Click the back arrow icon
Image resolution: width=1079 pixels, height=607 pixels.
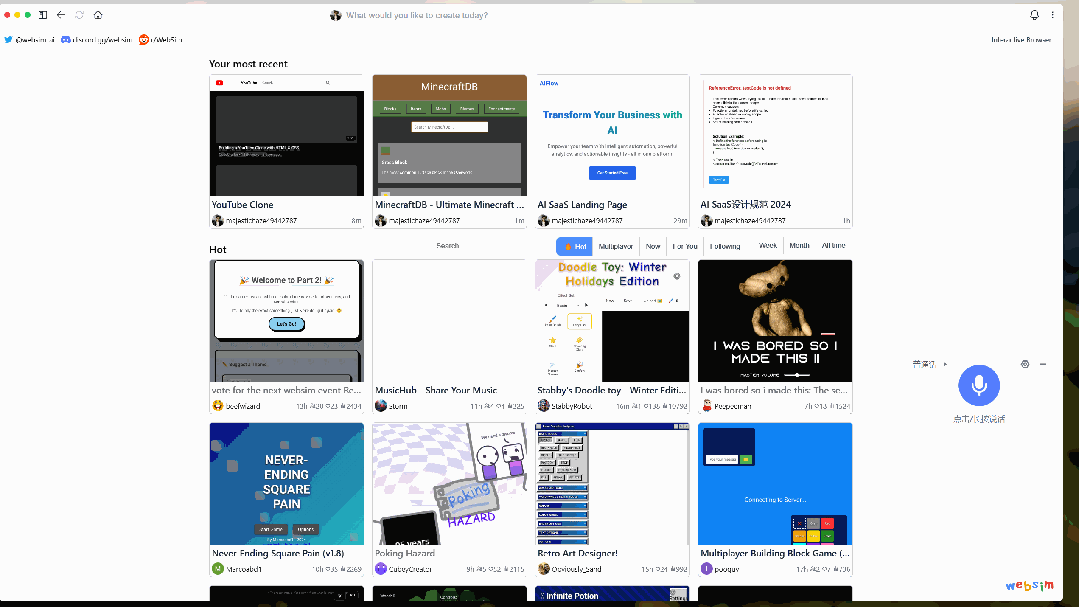(61, 15)
